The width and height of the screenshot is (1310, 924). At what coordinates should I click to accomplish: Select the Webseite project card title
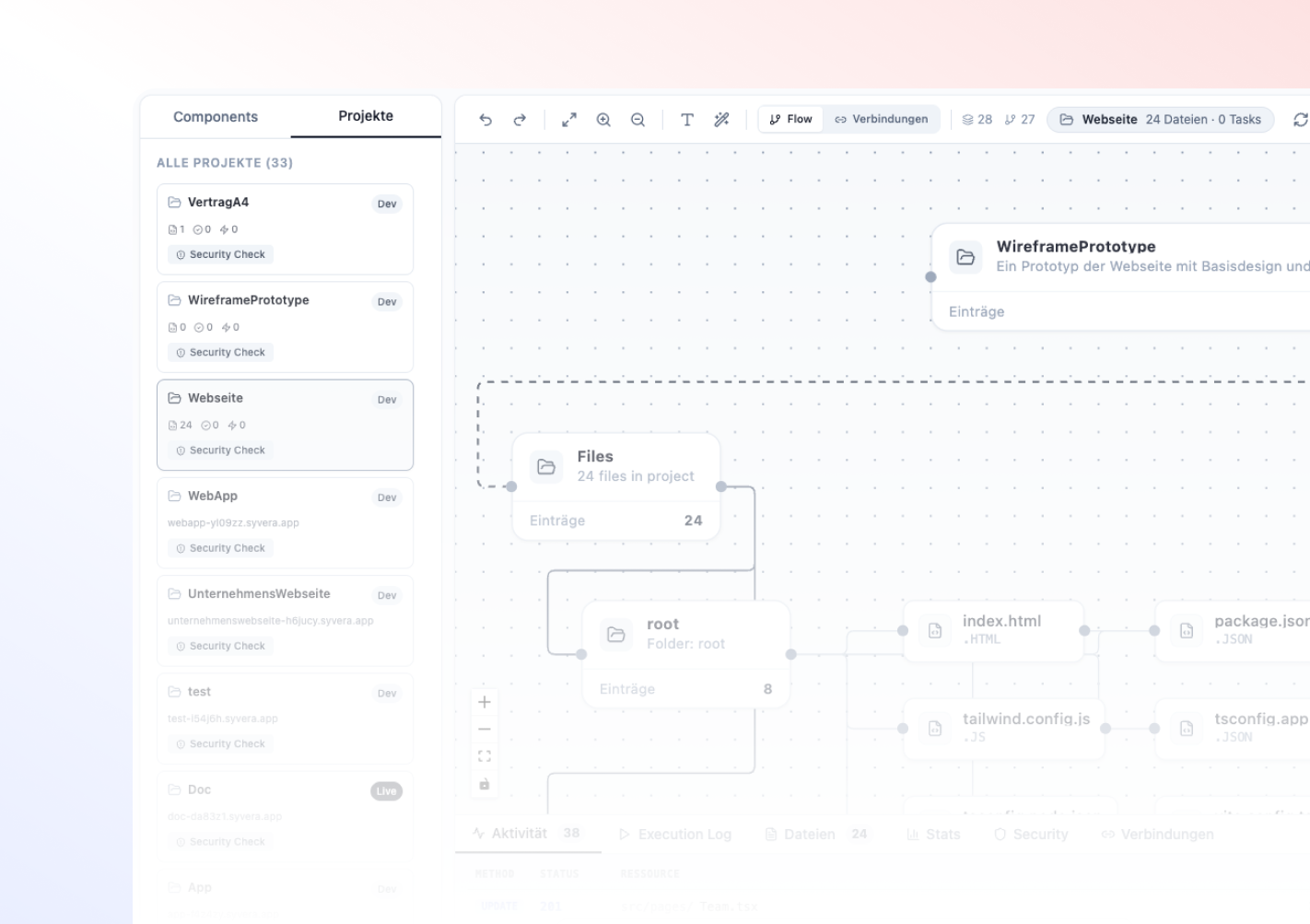click(x=216, y=398)
